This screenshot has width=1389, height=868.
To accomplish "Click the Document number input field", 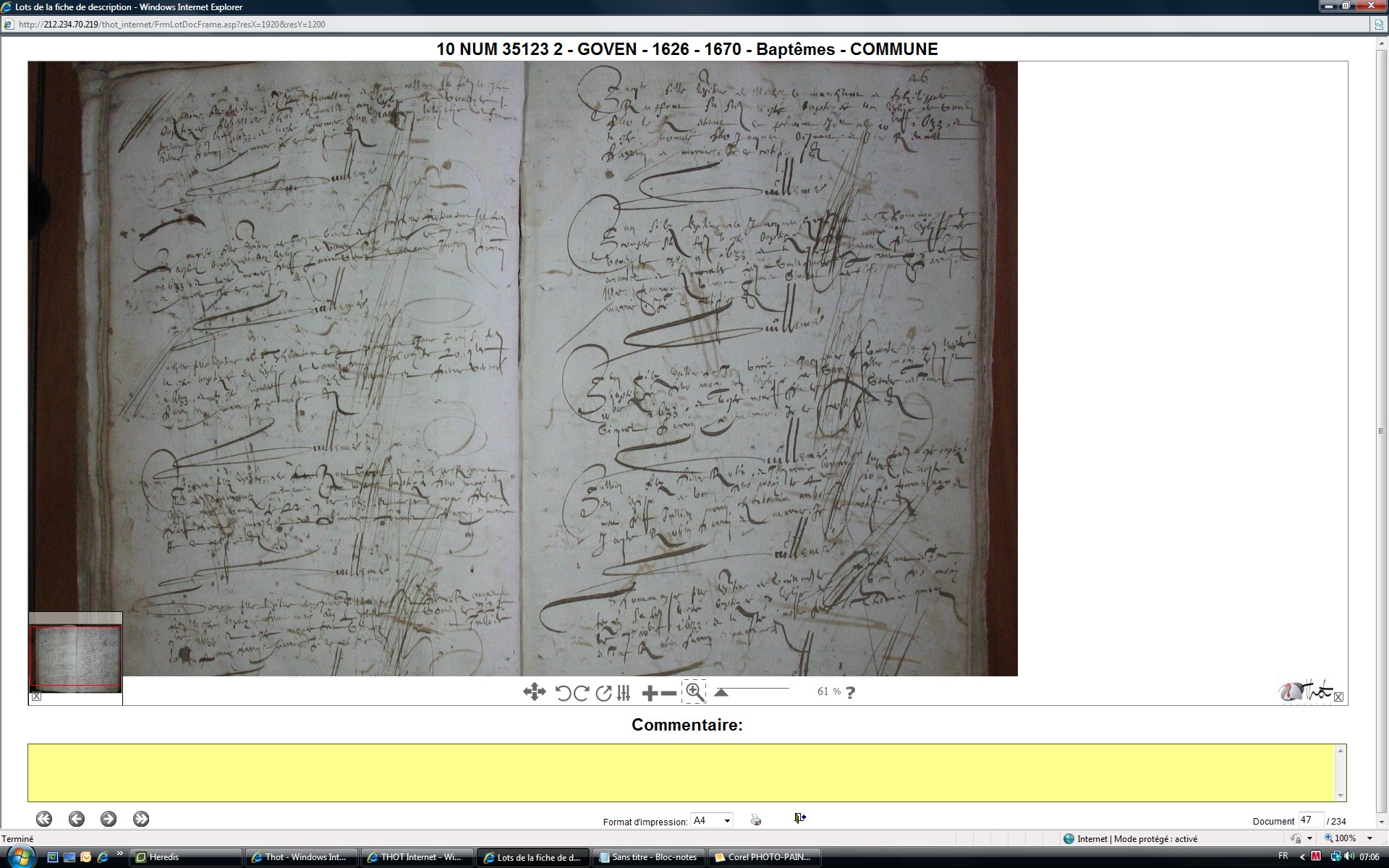I will pyautogui.click(x=1310, y=820).
